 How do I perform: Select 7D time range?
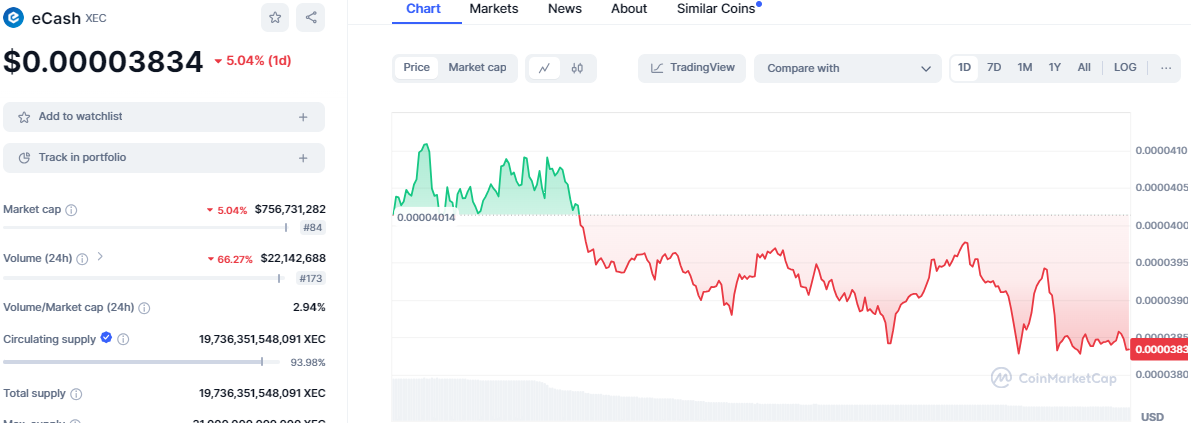[x=994, y=68]
